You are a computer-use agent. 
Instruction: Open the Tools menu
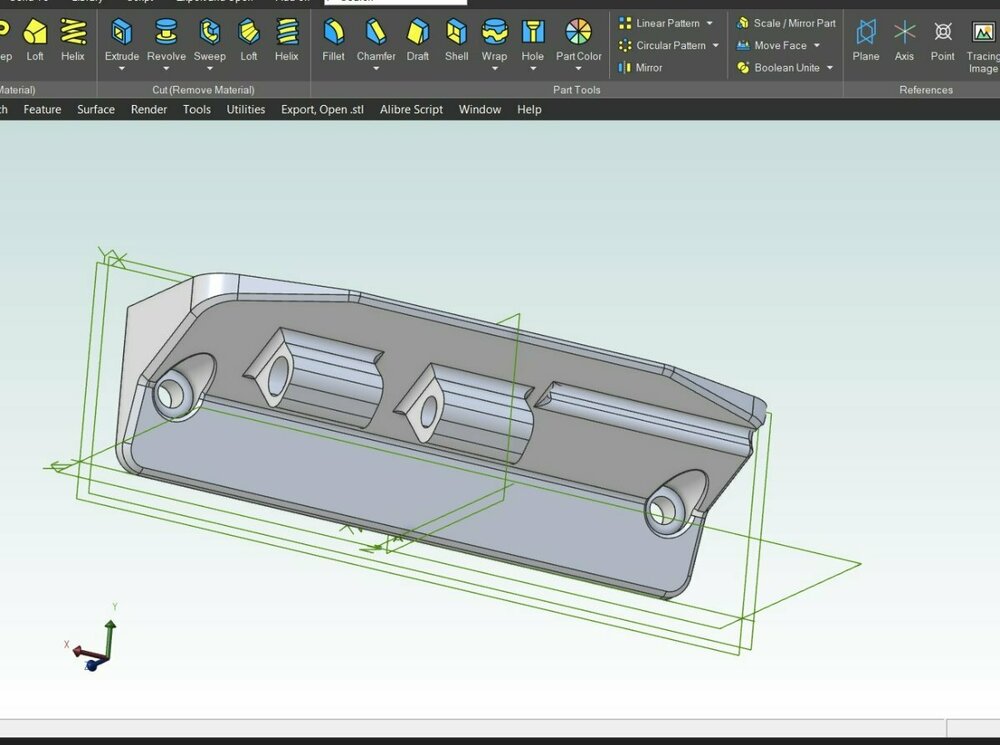click(196, 109)
